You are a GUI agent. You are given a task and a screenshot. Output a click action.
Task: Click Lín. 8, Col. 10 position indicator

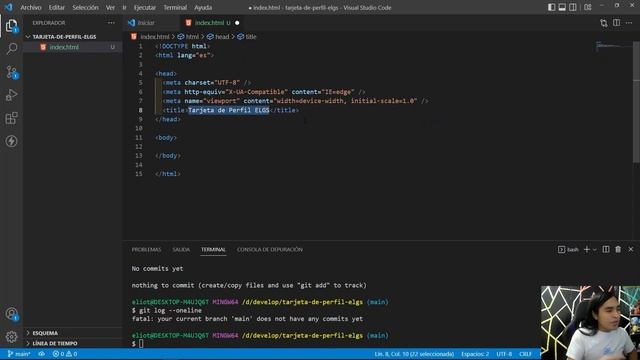pos(414,354)
